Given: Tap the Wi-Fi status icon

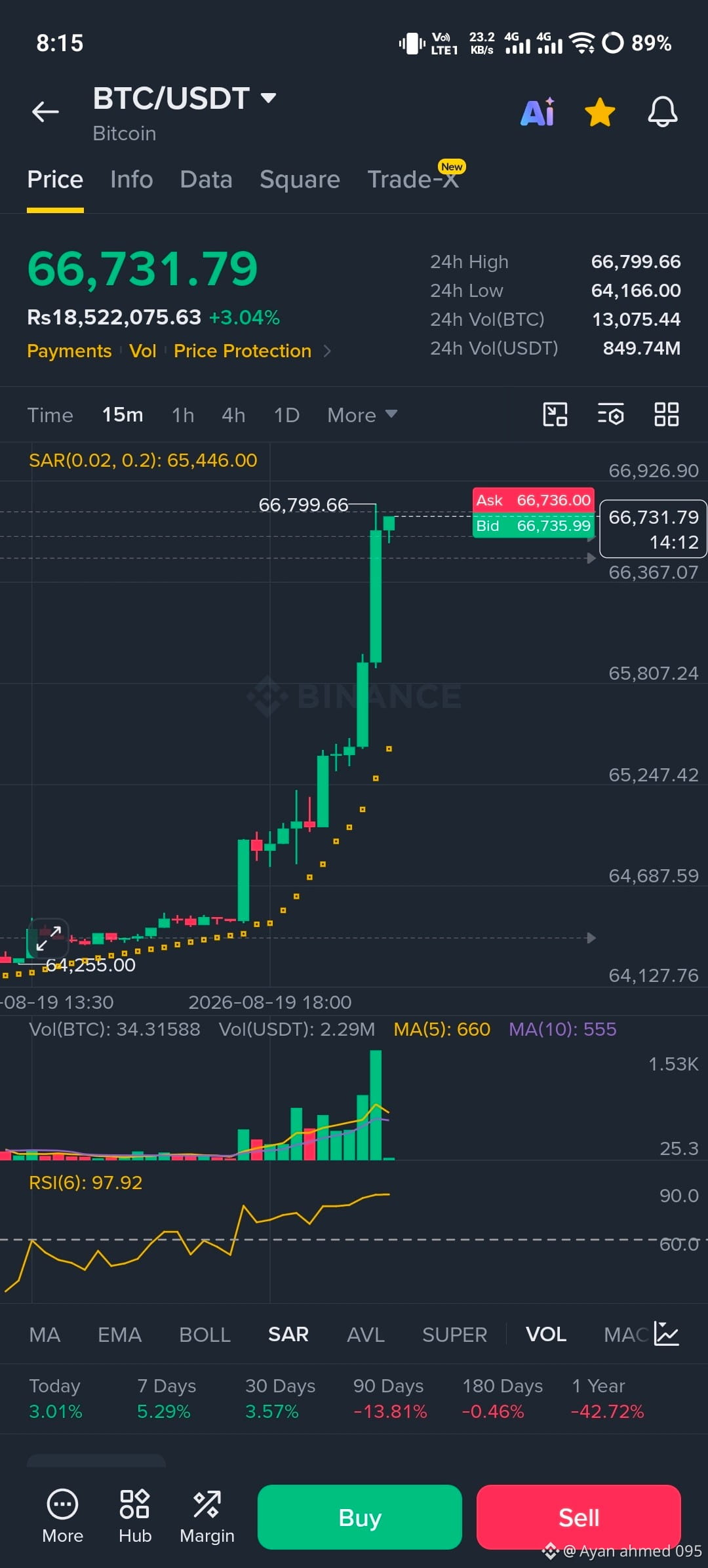Looking at the screenshot, I should [581, 43].
